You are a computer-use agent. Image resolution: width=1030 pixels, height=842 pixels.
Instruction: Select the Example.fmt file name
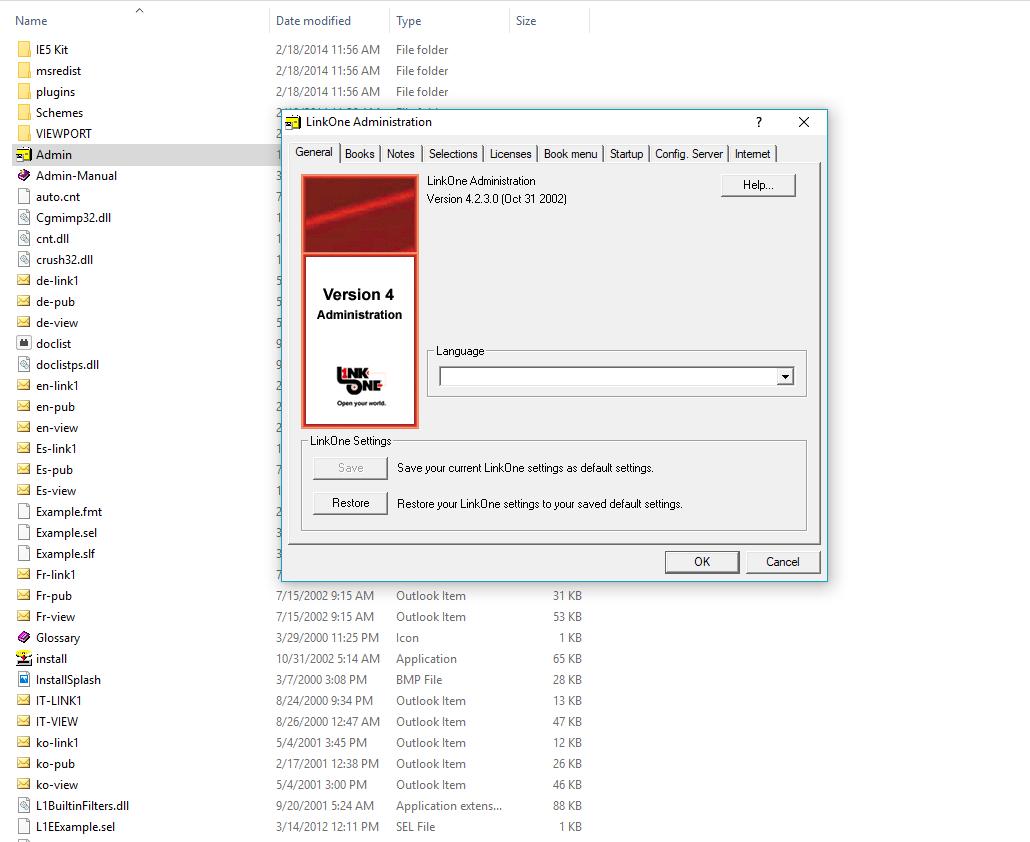click(69, 512)
